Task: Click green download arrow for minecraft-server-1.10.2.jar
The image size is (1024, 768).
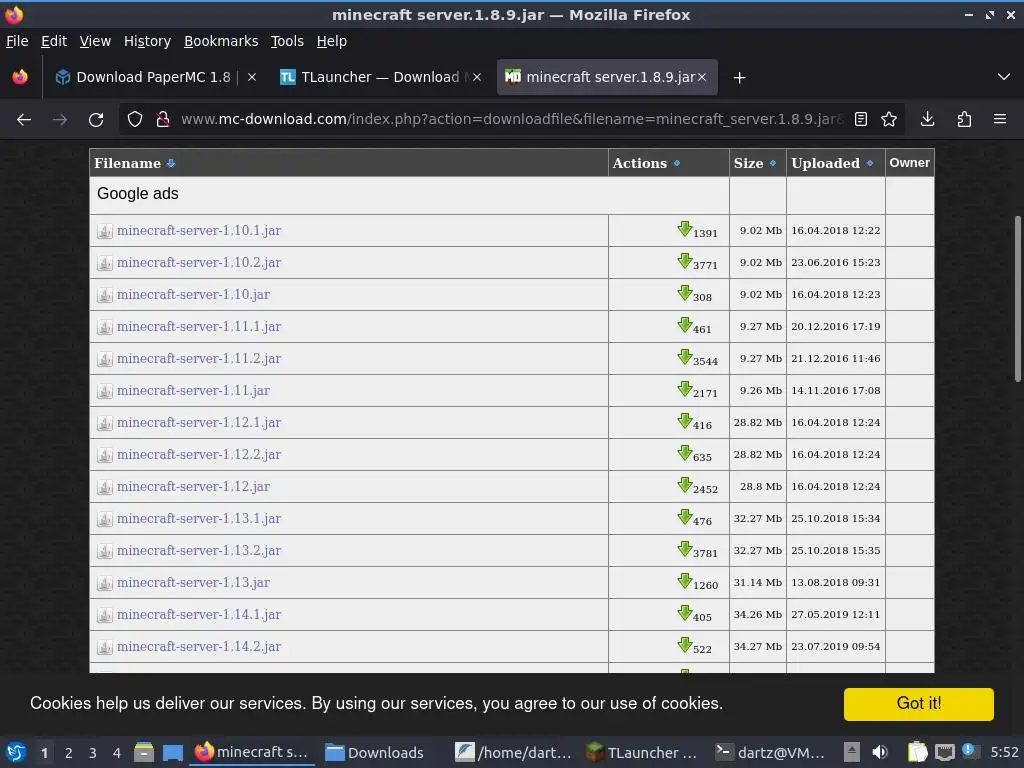Action: tap(684, 261)
